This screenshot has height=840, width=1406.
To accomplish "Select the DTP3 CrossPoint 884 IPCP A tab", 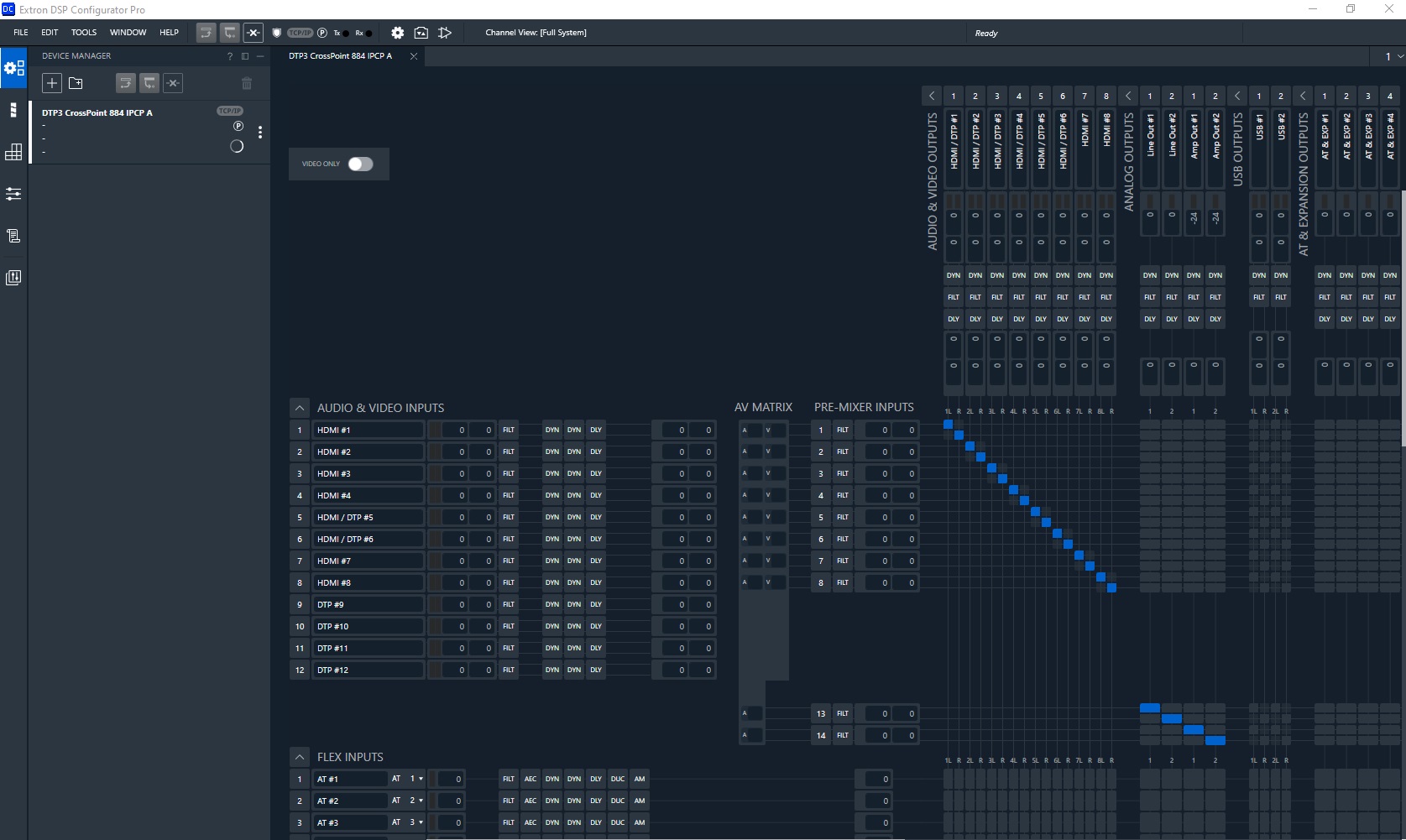I will [341, 56].
